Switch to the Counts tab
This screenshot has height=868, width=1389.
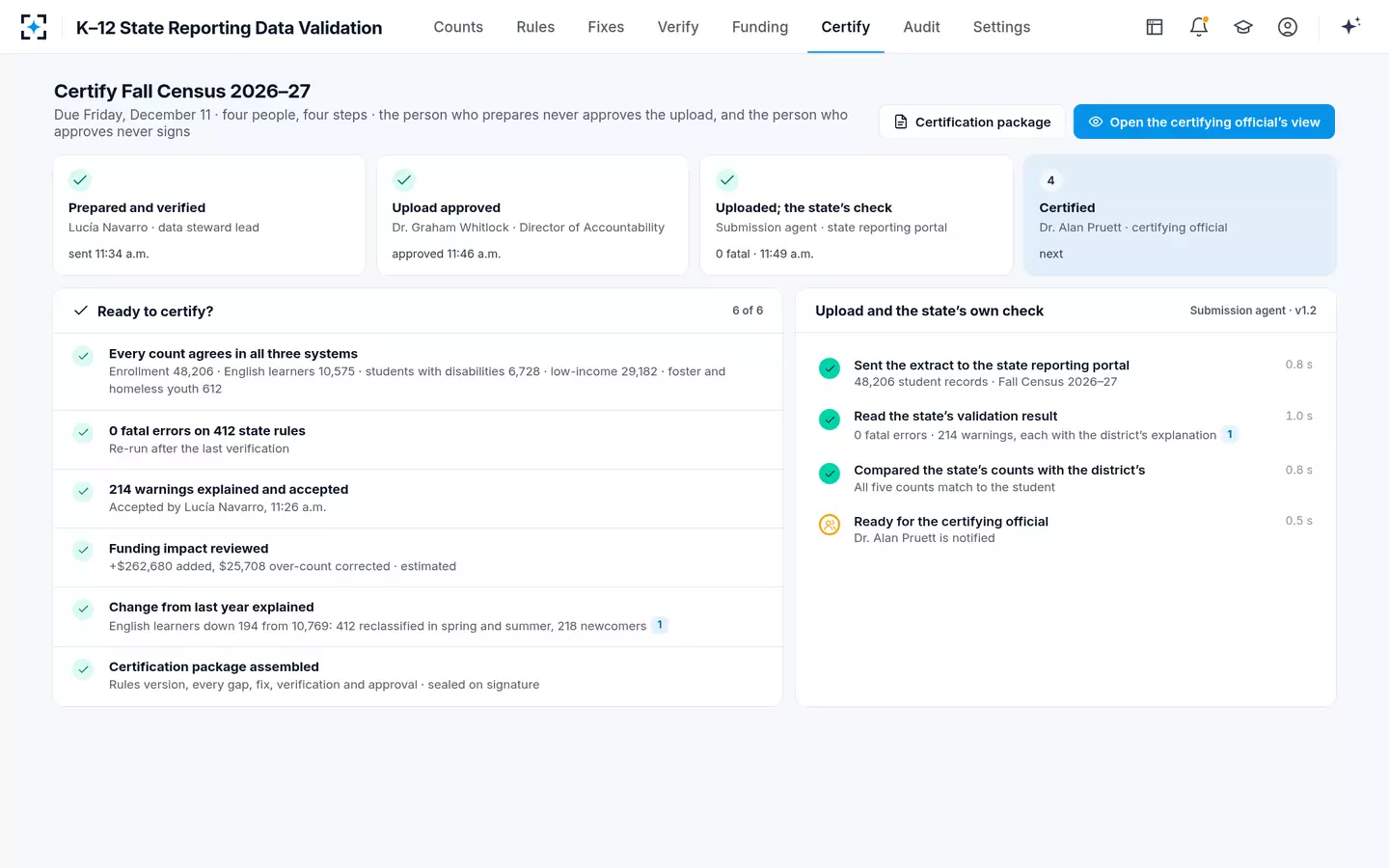click(458, 27)
